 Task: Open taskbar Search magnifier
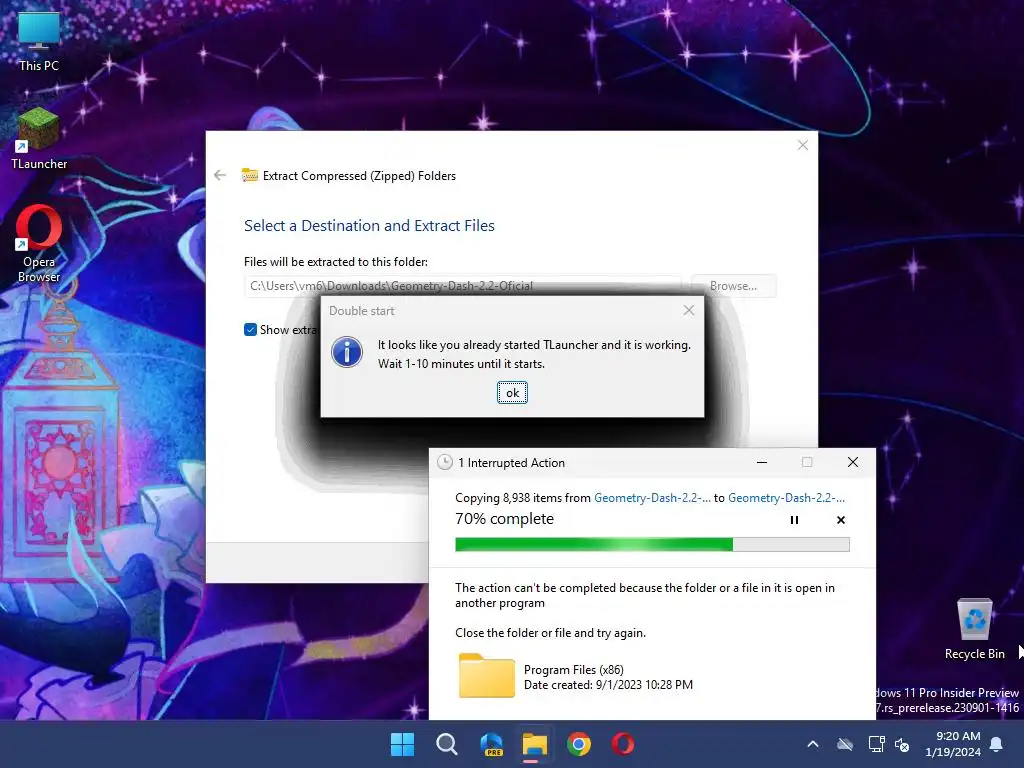447,744
